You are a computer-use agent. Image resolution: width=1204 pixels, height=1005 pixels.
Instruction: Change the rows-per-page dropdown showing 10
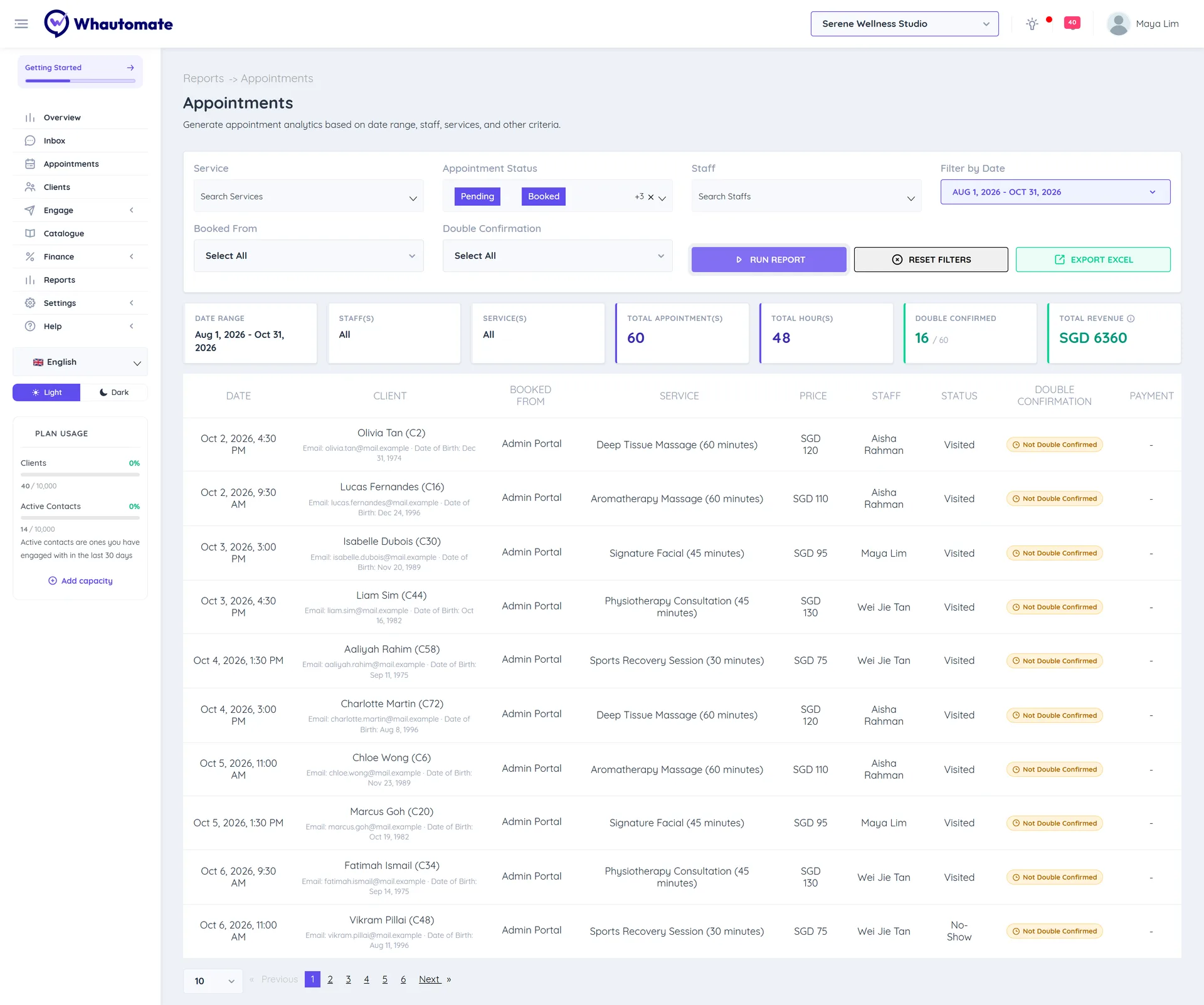tap(213, 981)
